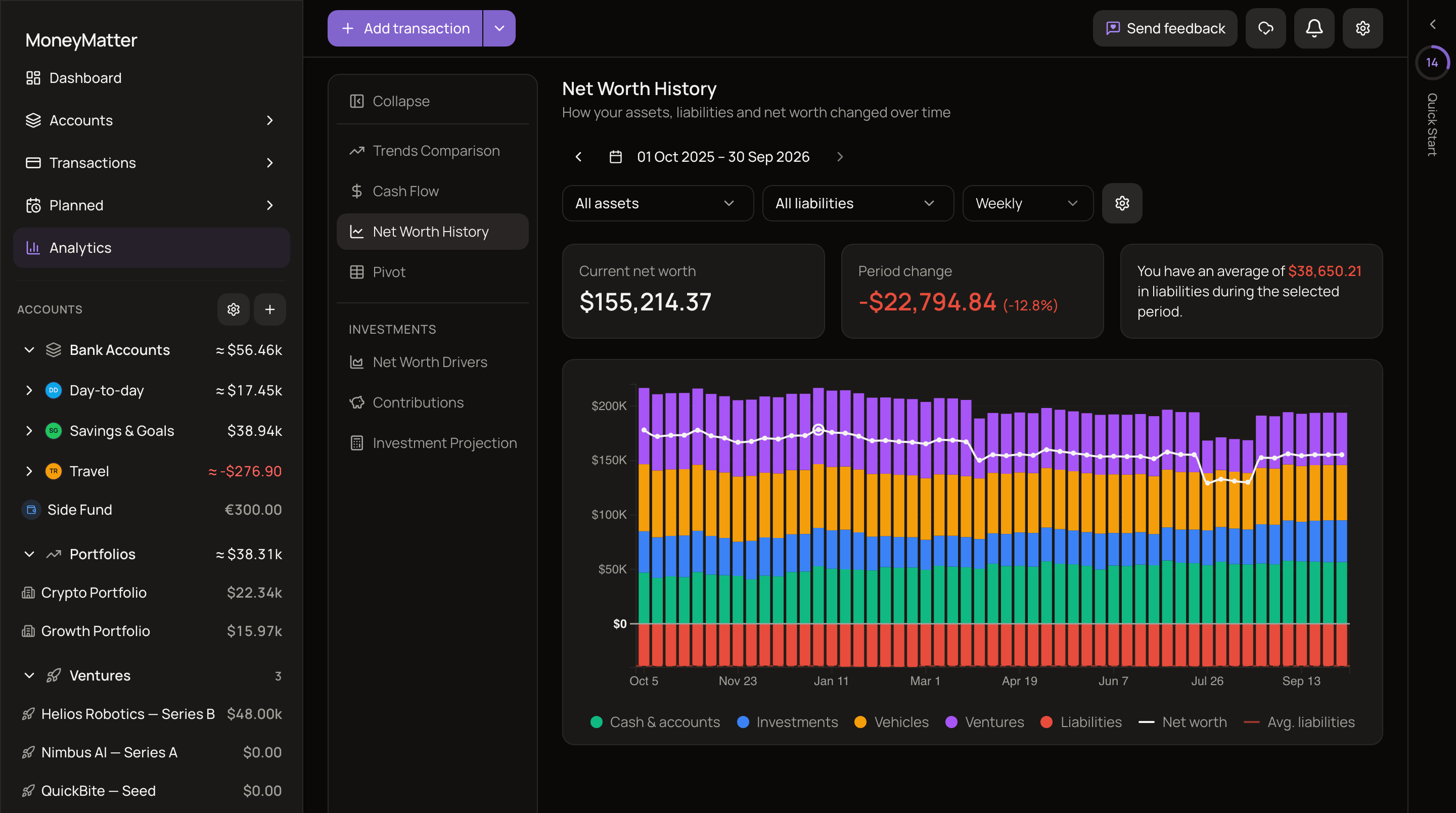
Task: Click the Growth Portfolio building icon
Action: click(x=28, y=630)
